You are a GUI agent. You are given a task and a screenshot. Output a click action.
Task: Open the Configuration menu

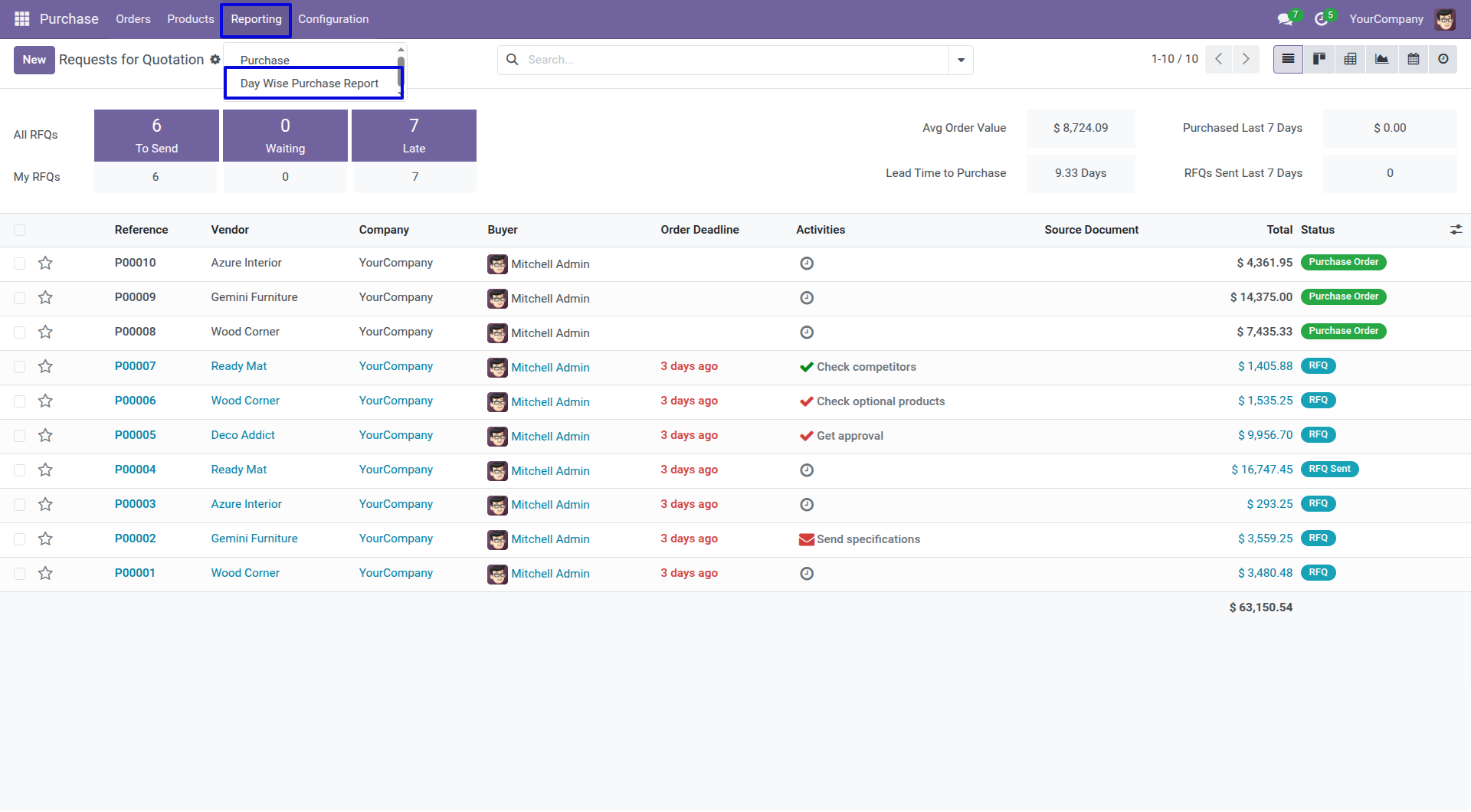[x=333, y=19]
